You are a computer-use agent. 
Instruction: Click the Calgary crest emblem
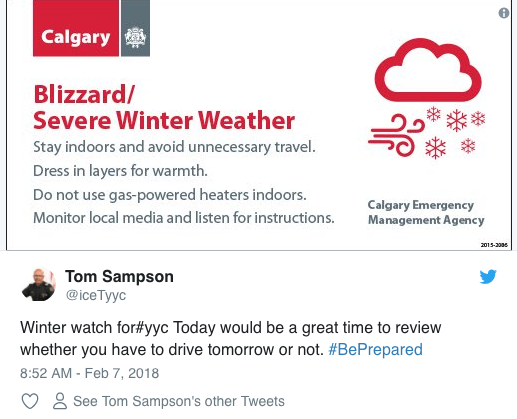coord(135,28)
